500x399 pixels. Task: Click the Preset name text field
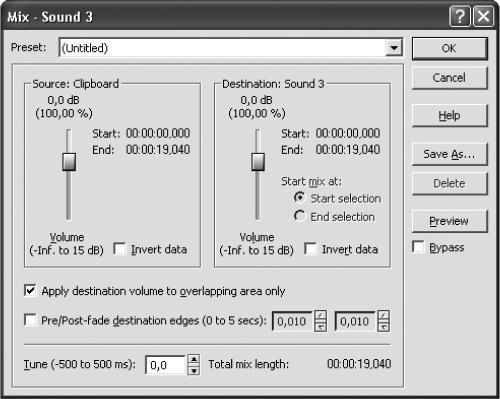tap(222, 48)
